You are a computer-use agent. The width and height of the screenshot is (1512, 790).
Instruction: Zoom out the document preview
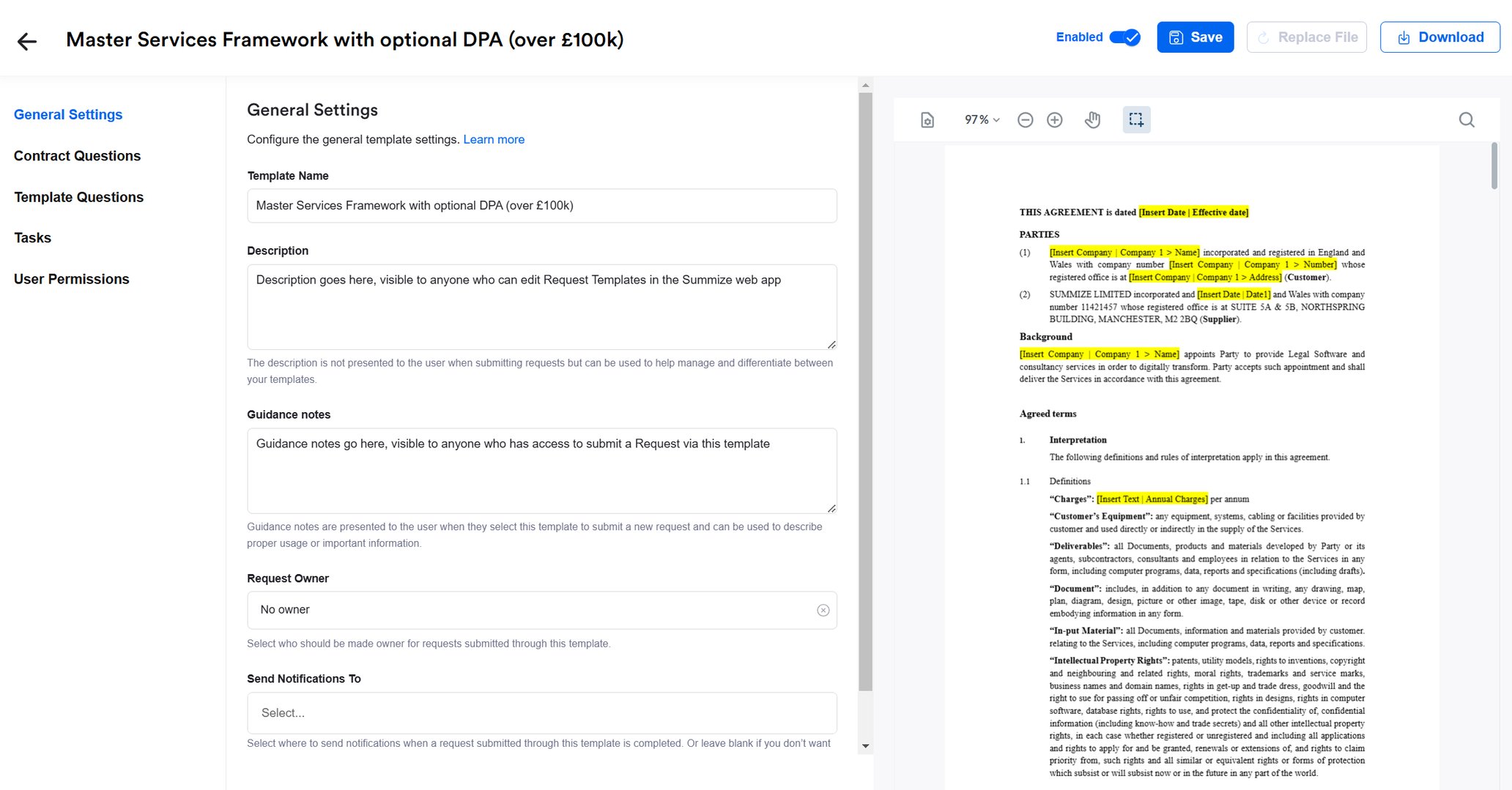coord(1025,120)
